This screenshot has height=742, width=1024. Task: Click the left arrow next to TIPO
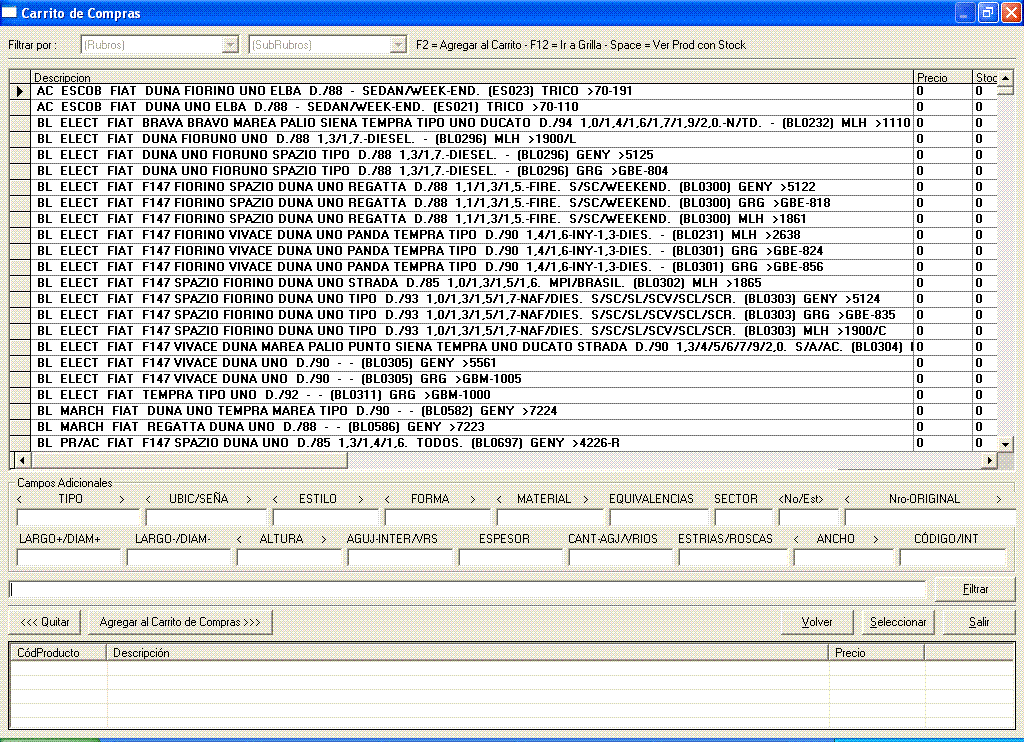tap(20, 499)
